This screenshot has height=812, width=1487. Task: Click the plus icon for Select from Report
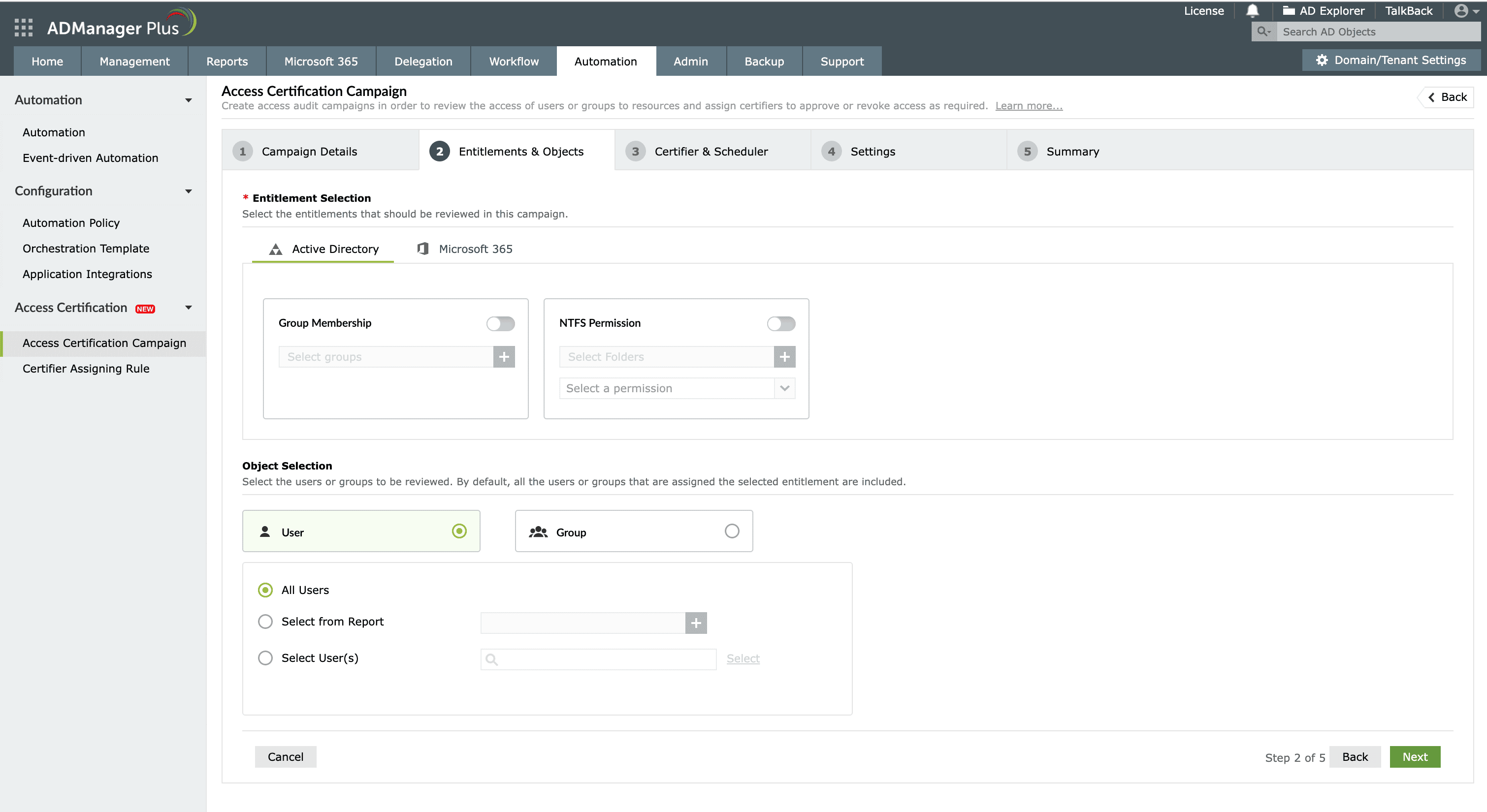696,623
